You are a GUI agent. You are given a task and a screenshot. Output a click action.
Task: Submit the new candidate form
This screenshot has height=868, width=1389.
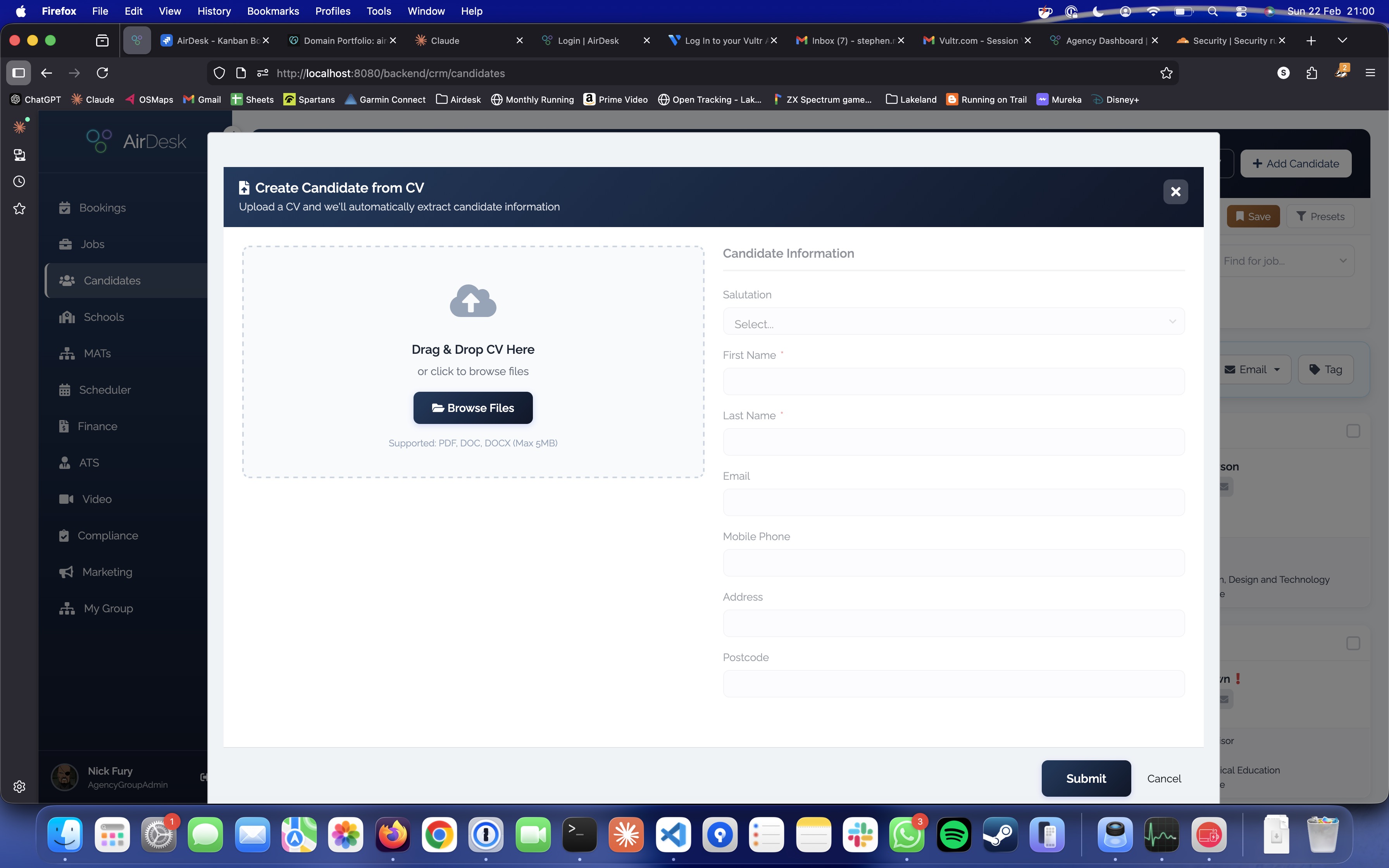tap(1085, 778)
